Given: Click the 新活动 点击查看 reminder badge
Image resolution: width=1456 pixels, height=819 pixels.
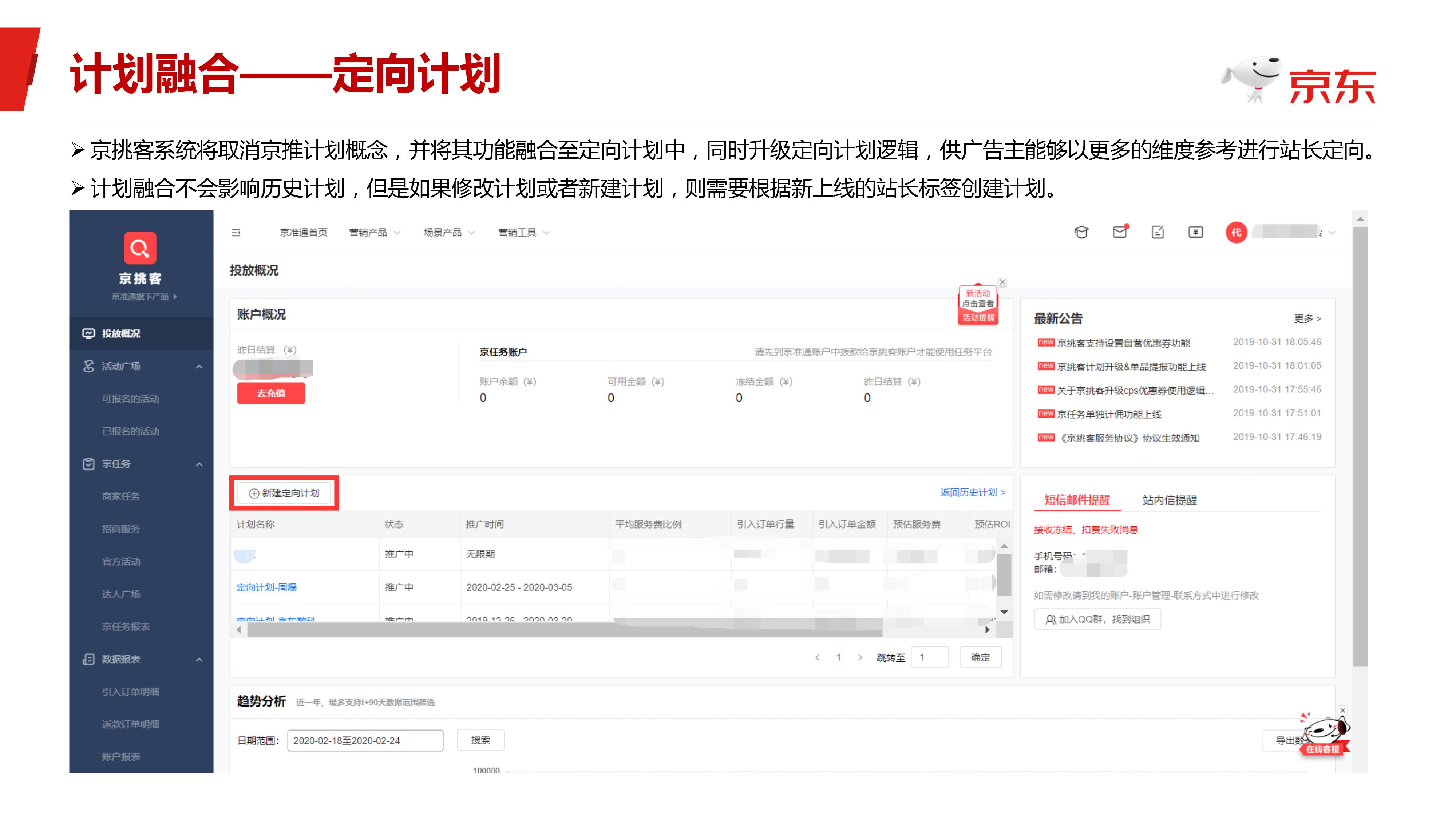Looking at the screenshot, I should point(978,305).
